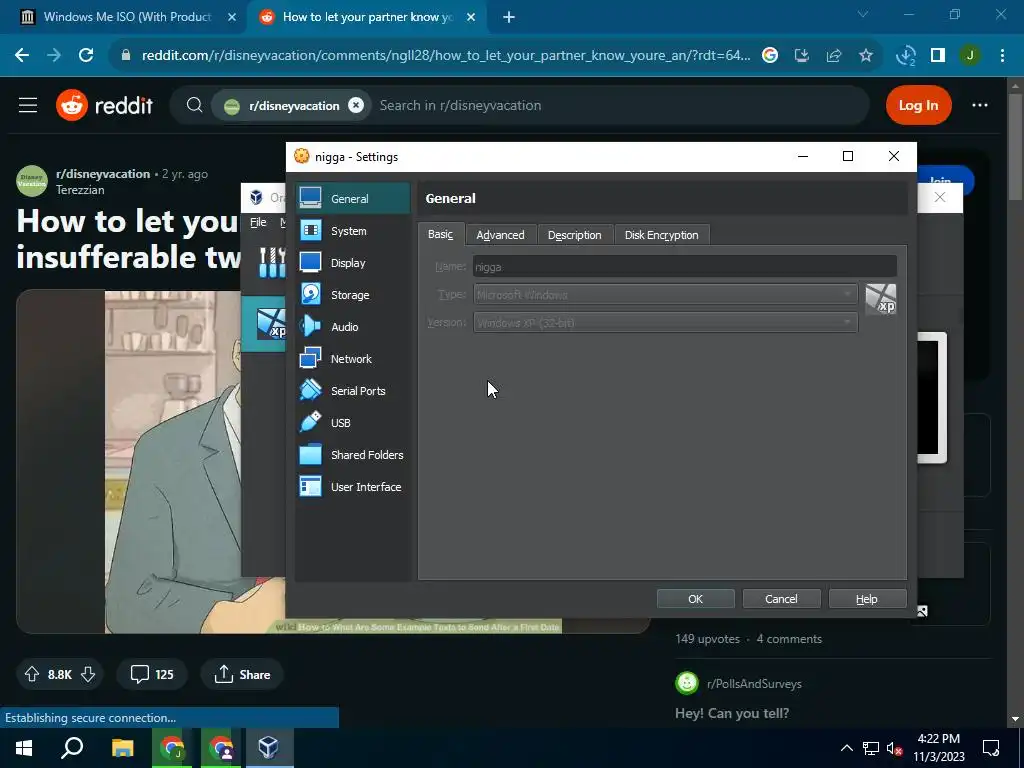Expand the Type dropdown in settings
The height and width of the screenshot is (768, 1024).
665,295
